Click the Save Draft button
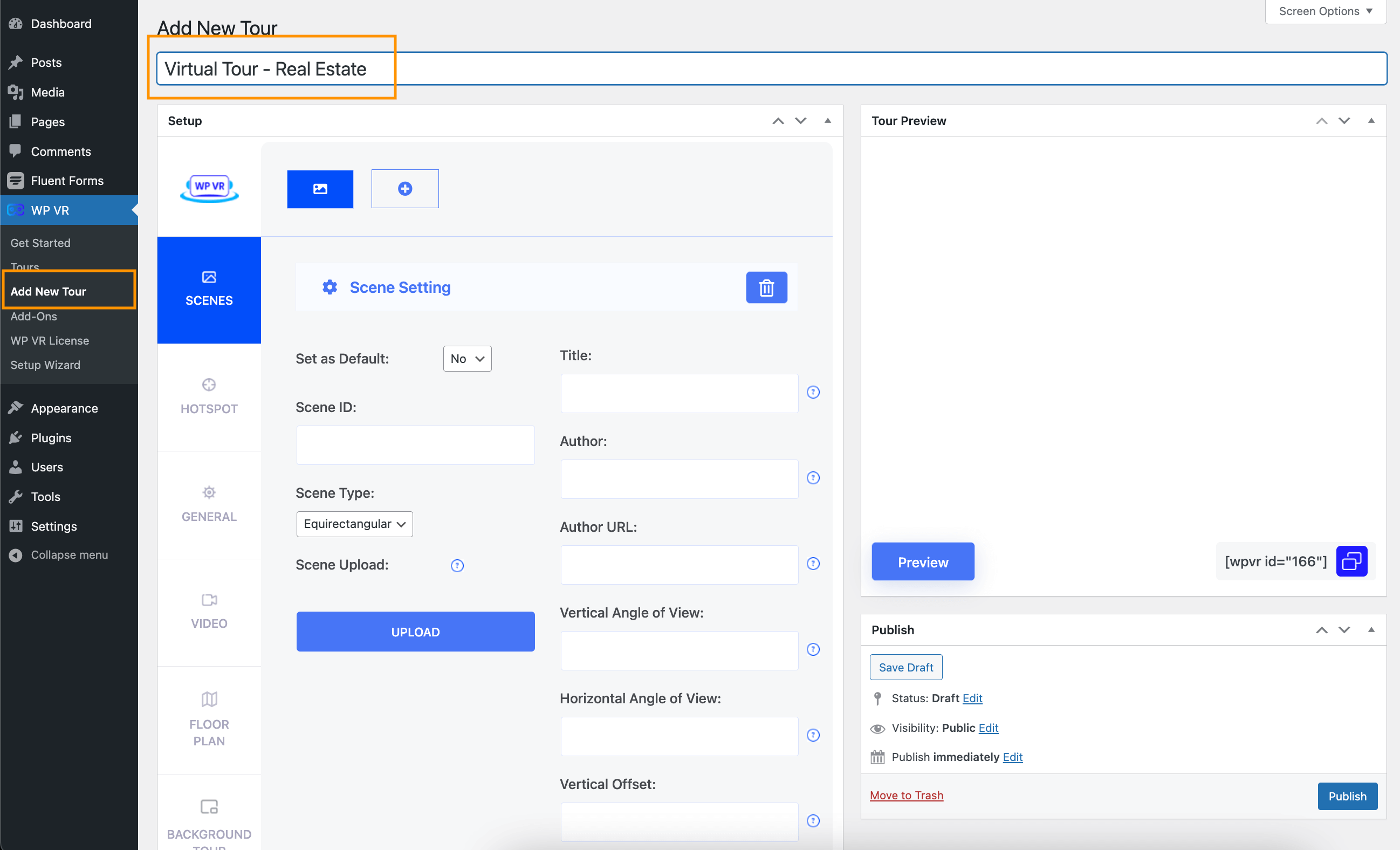This screenshot has width=1400, height=850. 906,667
